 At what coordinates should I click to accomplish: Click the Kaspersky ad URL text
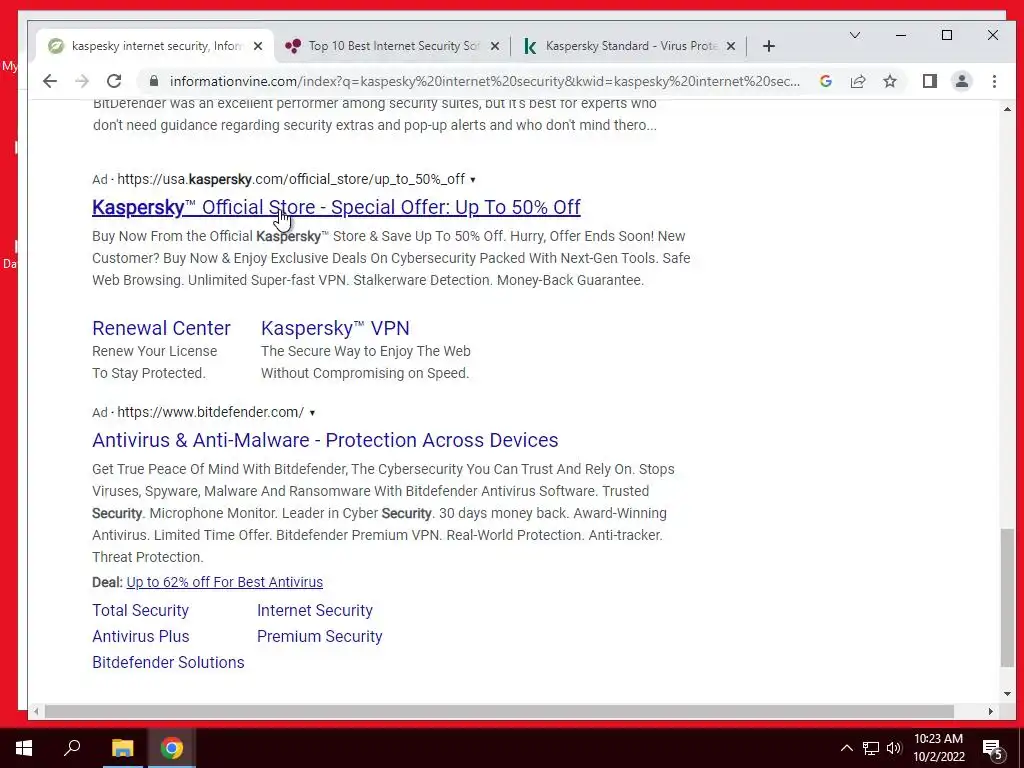pyautogui.click(x=291, y=179)
